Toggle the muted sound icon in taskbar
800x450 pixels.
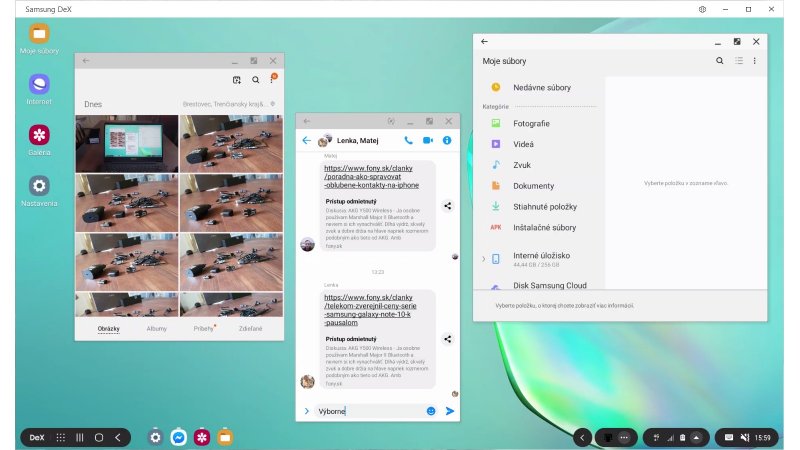746,437
